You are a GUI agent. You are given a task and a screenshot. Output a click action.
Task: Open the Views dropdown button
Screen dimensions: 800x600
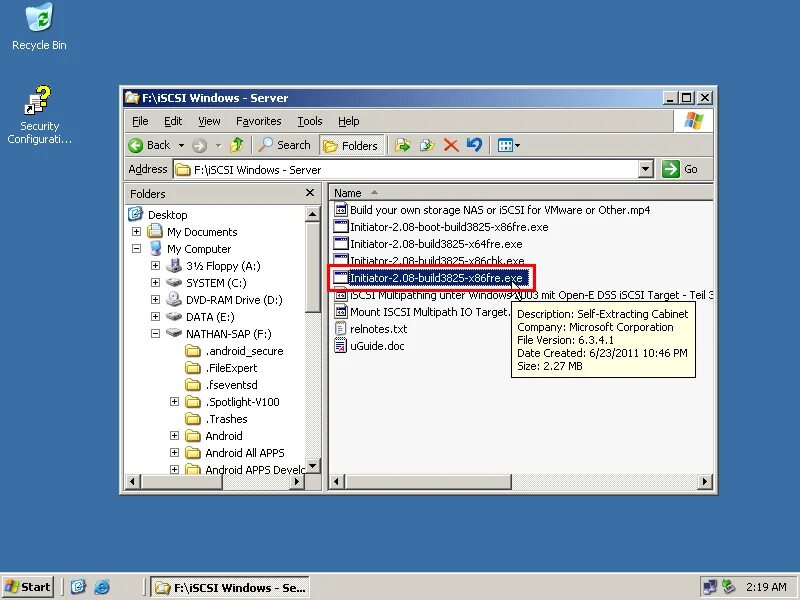(509, 145)
